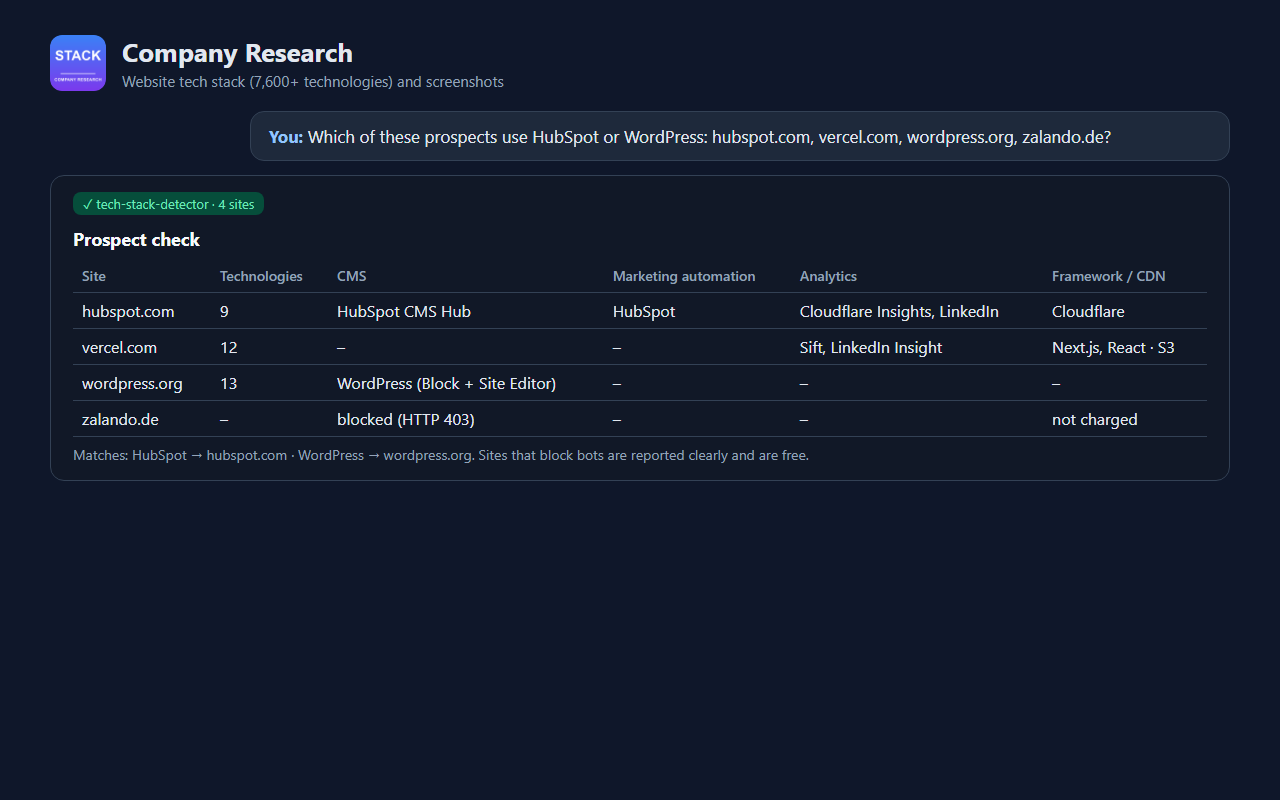1280x800 pixels.
Task: Select the Prospect check heading
Action: (x=136, y=240)
